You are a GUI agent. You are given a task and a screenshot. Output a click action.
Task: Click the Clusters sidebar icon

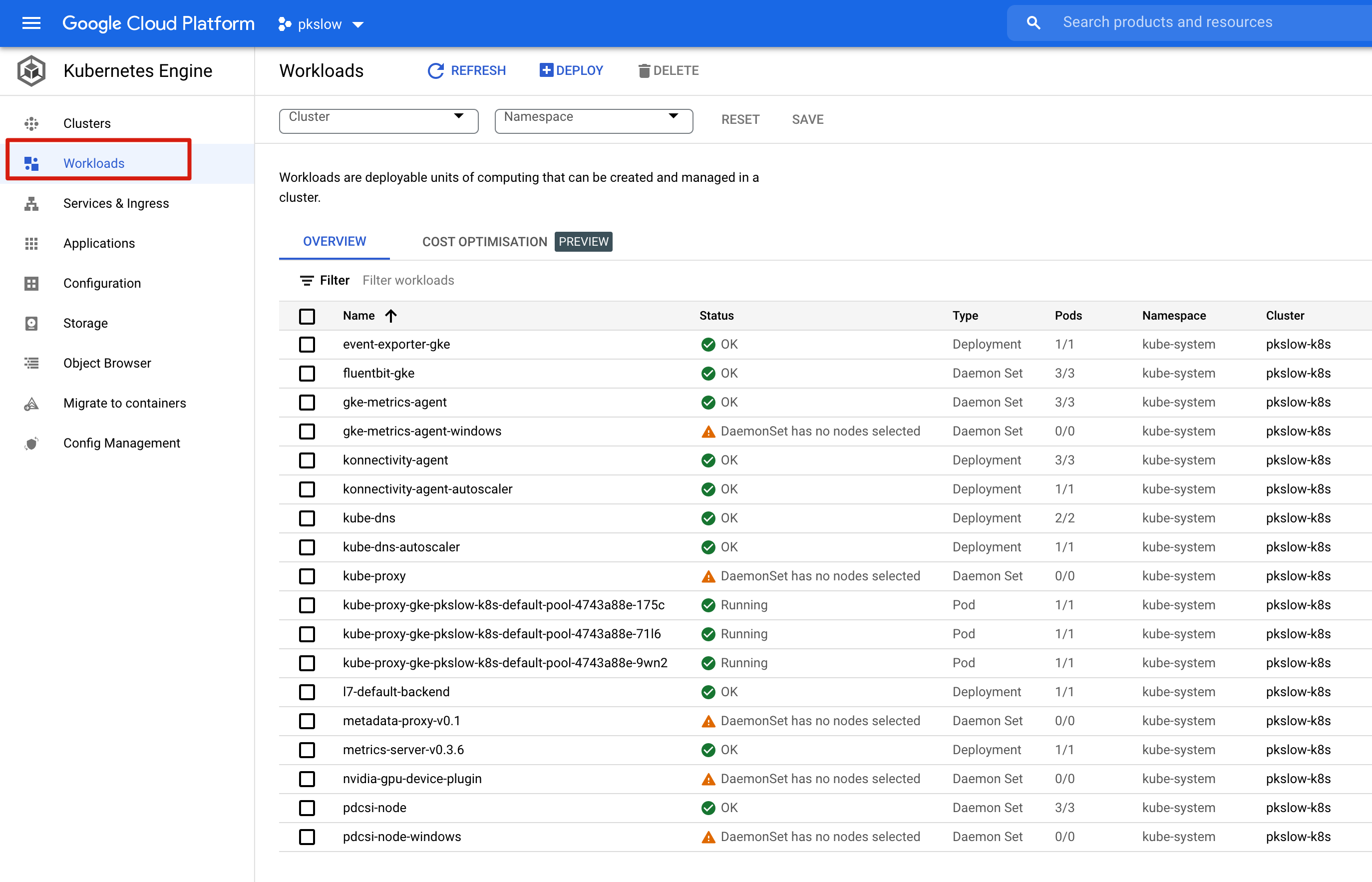click(31, 124)
